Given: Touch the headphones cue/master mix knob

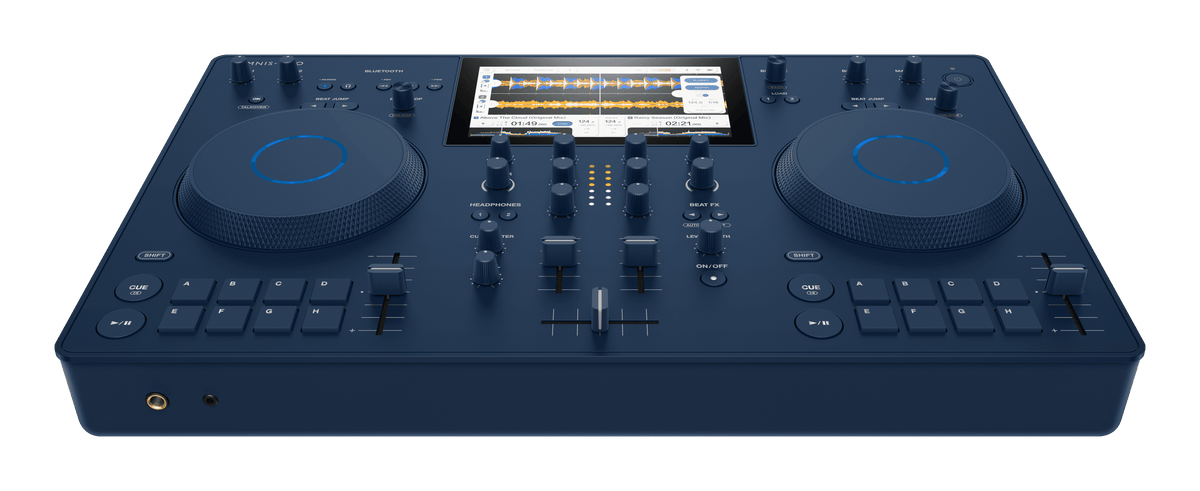Looking at the screenshot, I should [x=489, y=237].
